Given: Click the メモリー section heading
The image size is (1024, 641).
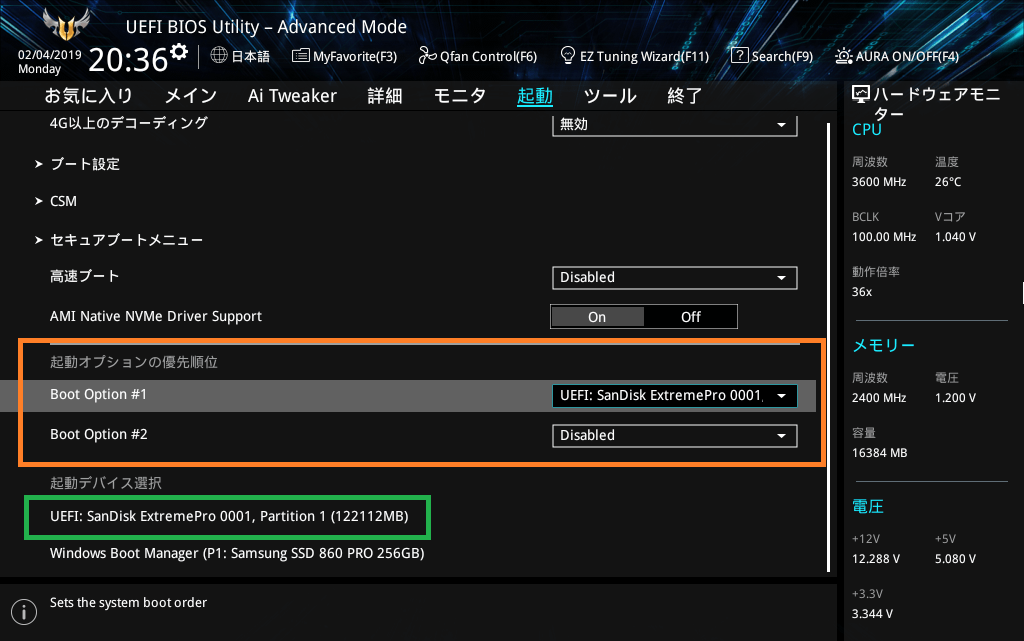Looking at the screenshot, I should tap(884, 345).
